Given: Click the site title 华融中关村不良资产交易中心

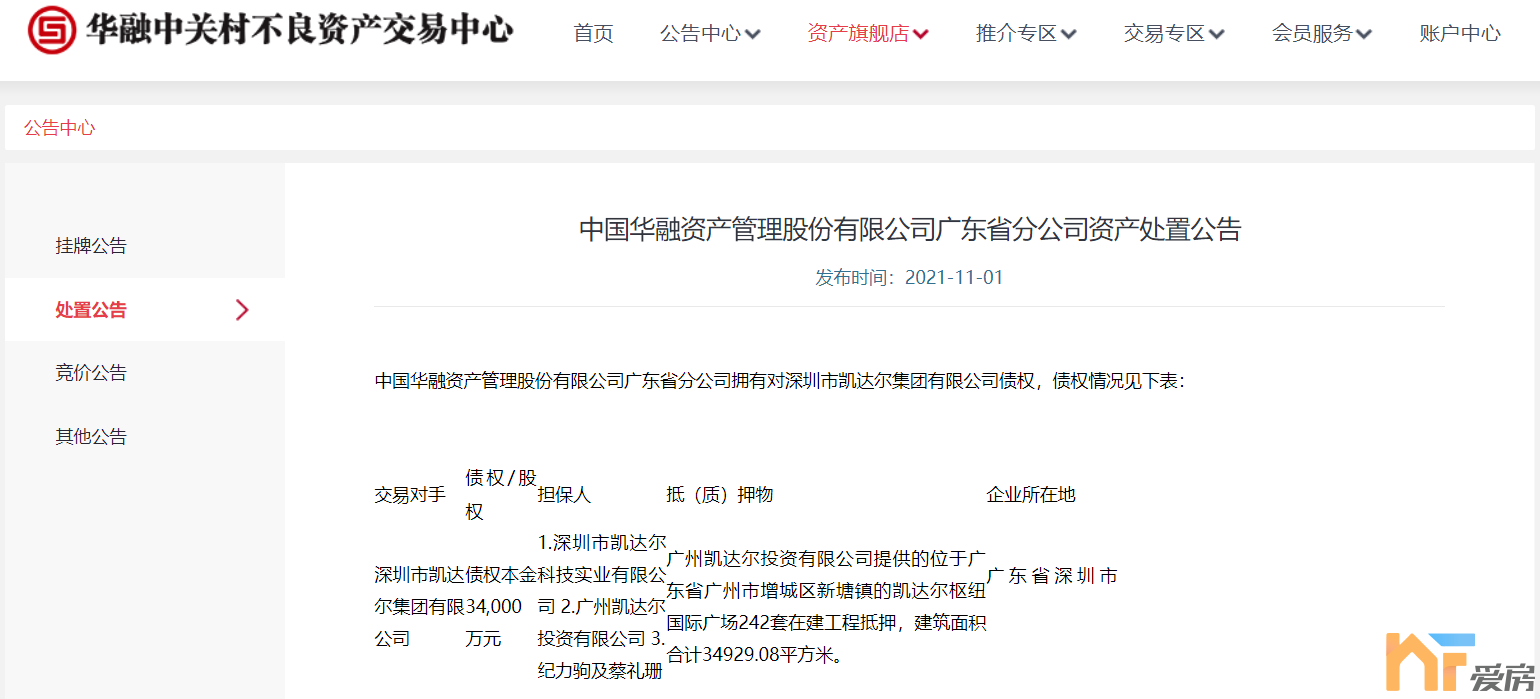Looking at the screenshot, I should pyautogui.click(x=299, y=30).
